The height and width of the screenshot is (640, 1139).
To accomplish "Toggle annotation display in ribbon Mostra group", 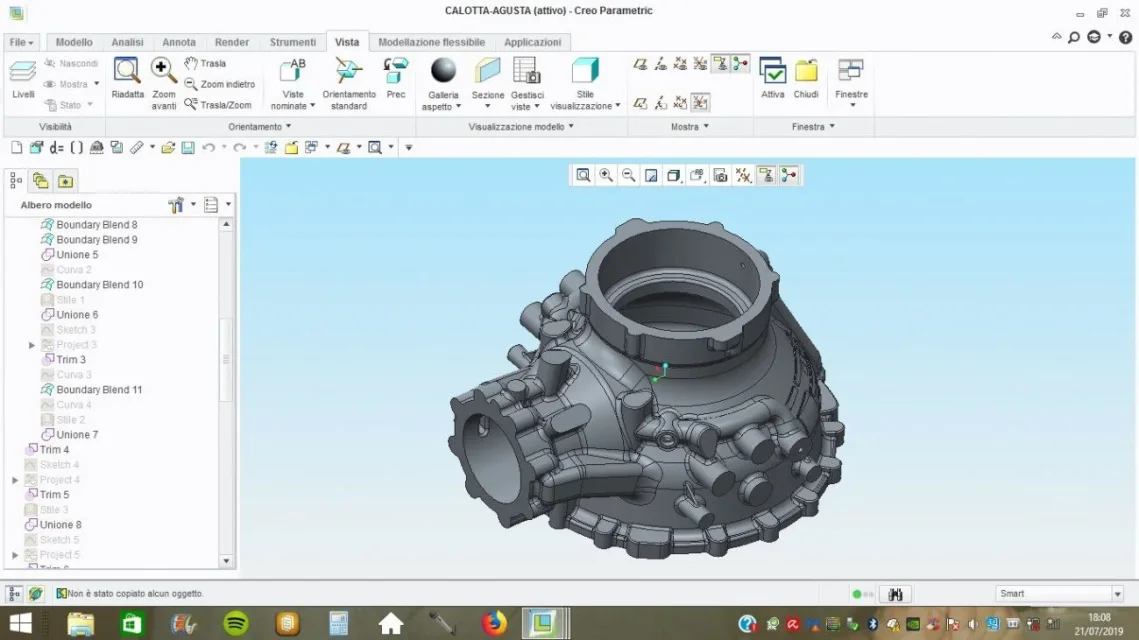I will click(x=720, y=64).
